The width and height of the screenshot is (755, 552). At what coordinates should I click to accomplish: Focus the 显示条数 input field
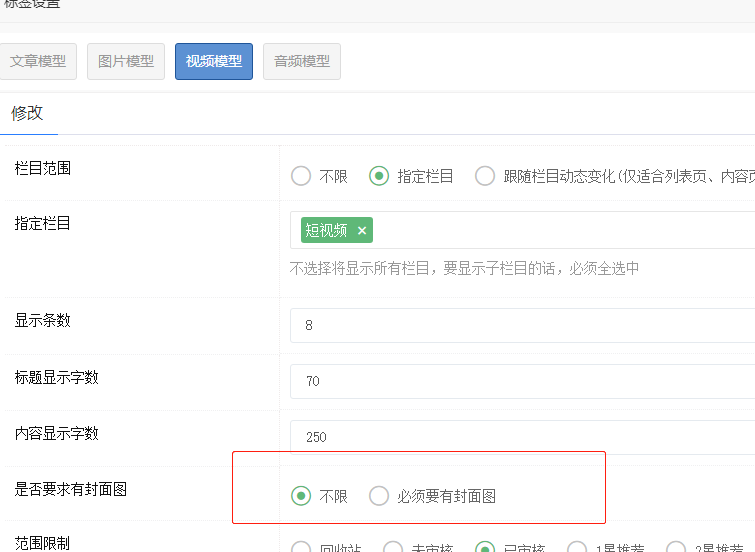[x=520, y=325]
